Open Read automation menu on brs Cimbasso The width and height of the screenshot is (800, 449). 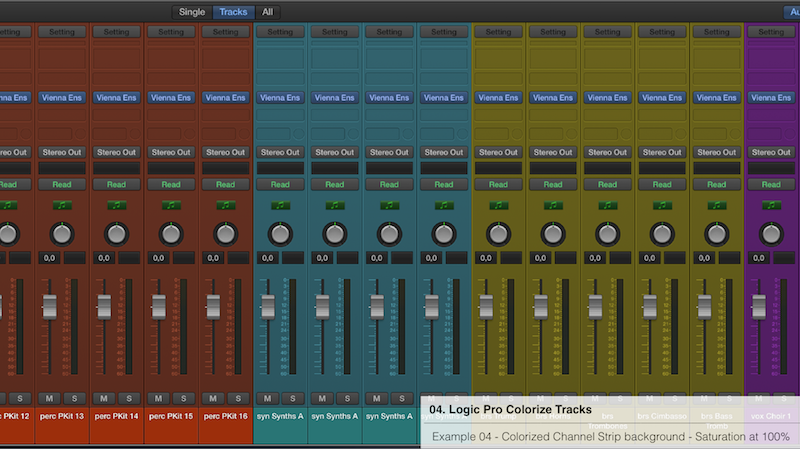662,184
